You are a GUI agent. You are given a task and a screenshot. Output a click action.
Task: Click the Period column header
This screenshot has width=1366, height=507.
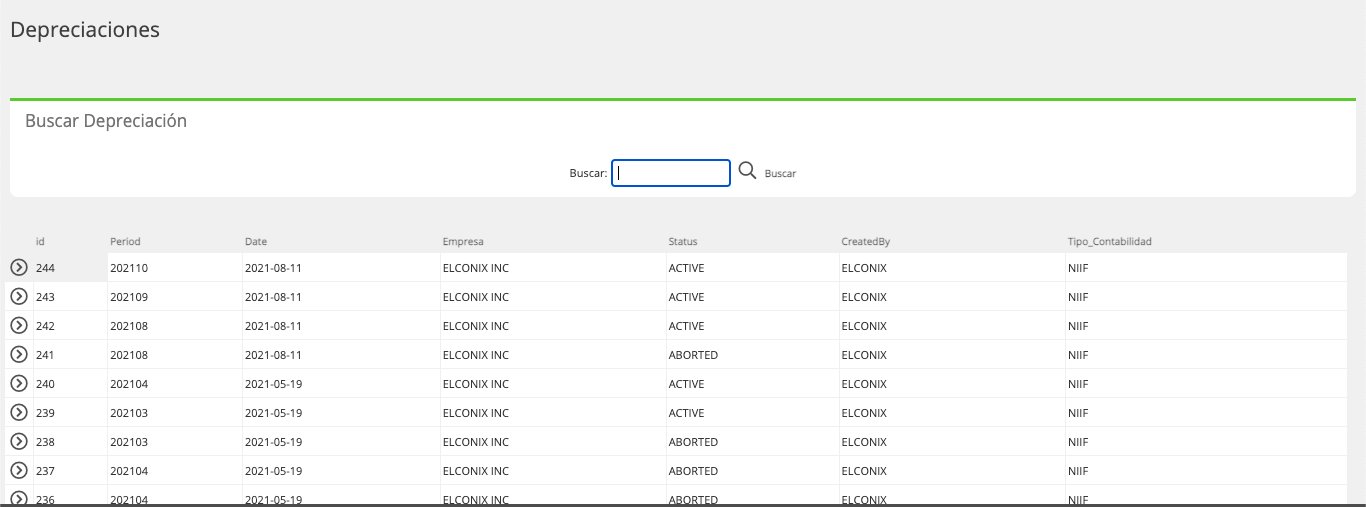click(x=125, y=242)
